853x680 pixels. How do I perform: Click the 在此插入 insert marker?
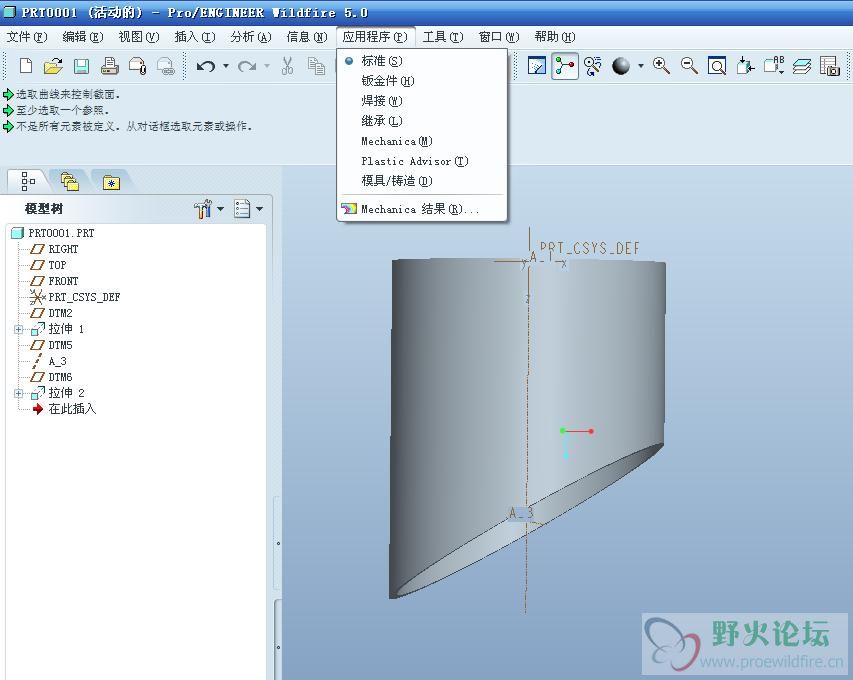(72, 409)
